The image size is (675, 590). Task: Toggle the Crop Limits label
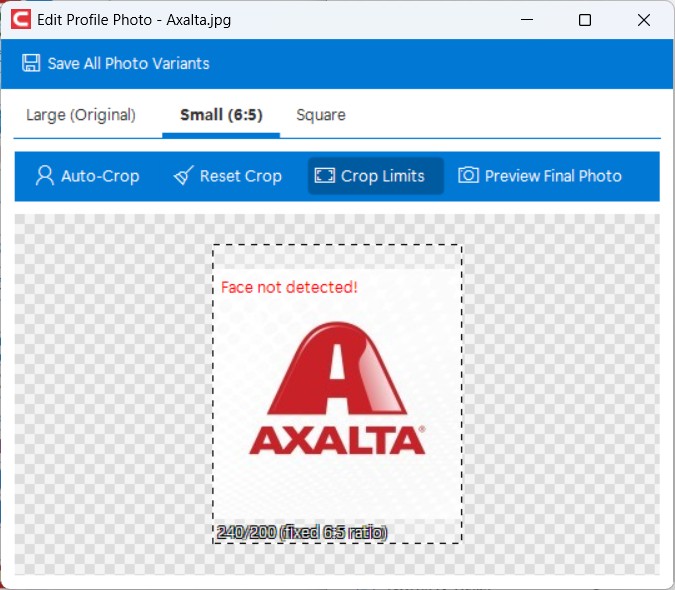pyautogui.click(x=383, y=176)
